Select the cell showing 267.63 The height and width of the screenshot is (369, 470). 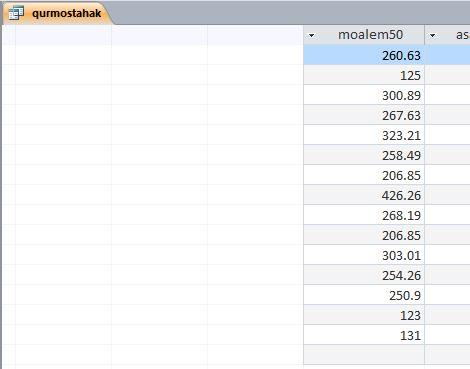pos(364,115)
